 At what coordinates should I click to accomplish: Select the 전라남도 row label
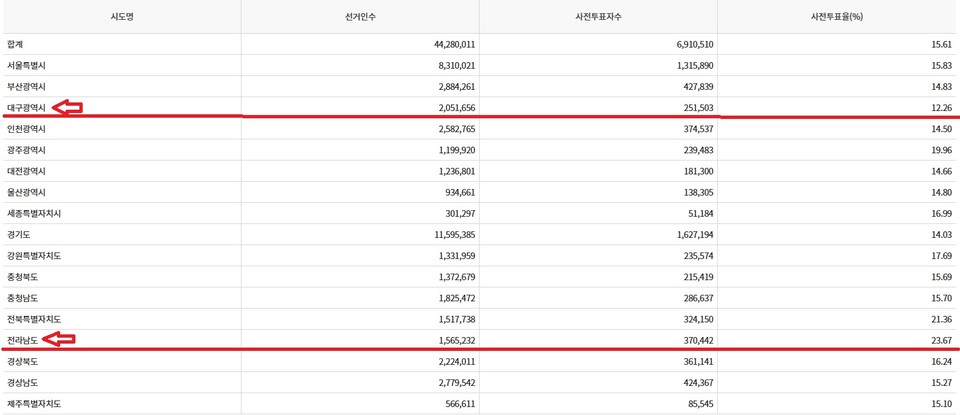click(x=23, y=341)
